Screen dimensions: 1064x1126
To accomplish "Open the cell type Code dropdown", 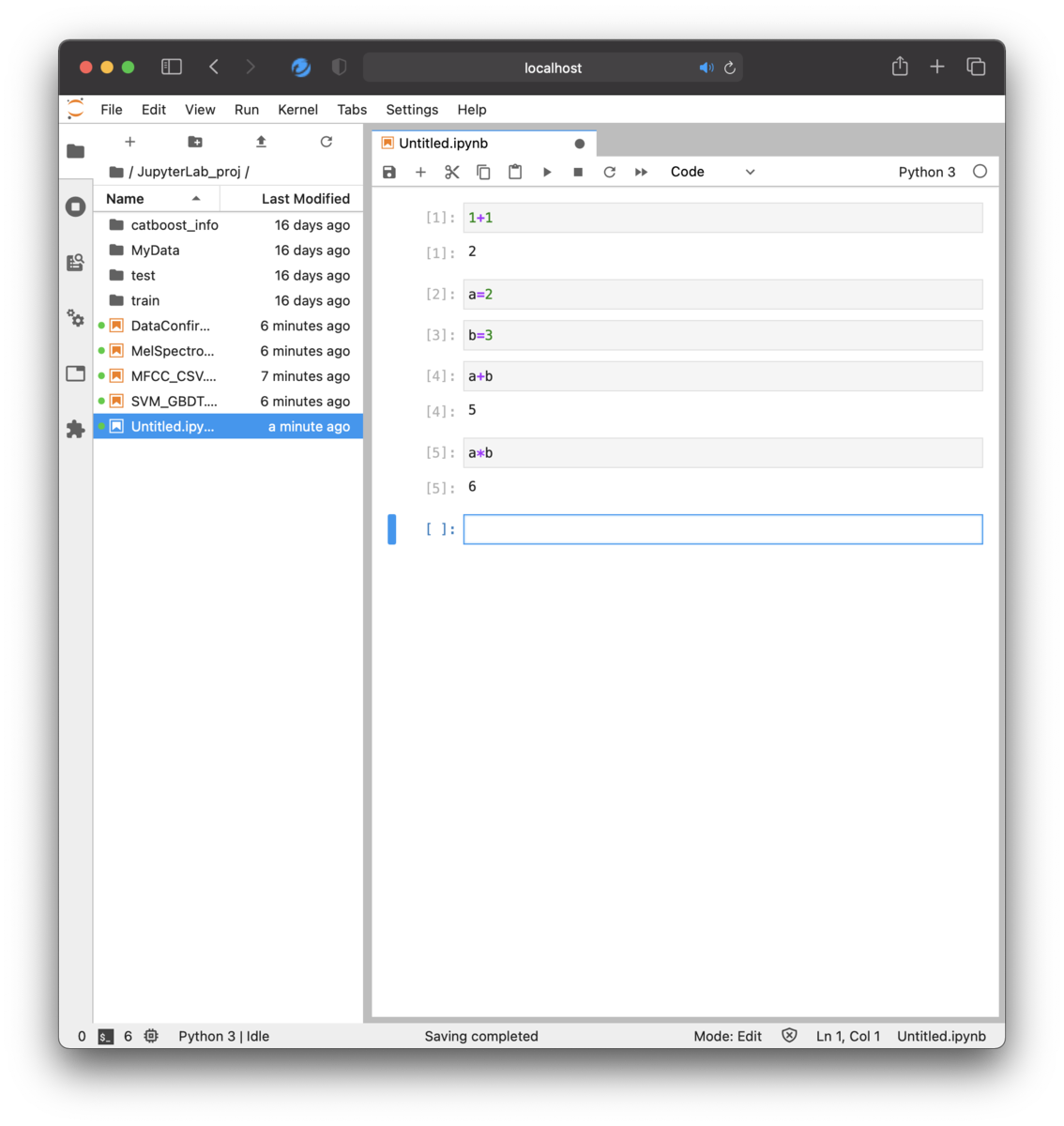I will coord(712,172).
